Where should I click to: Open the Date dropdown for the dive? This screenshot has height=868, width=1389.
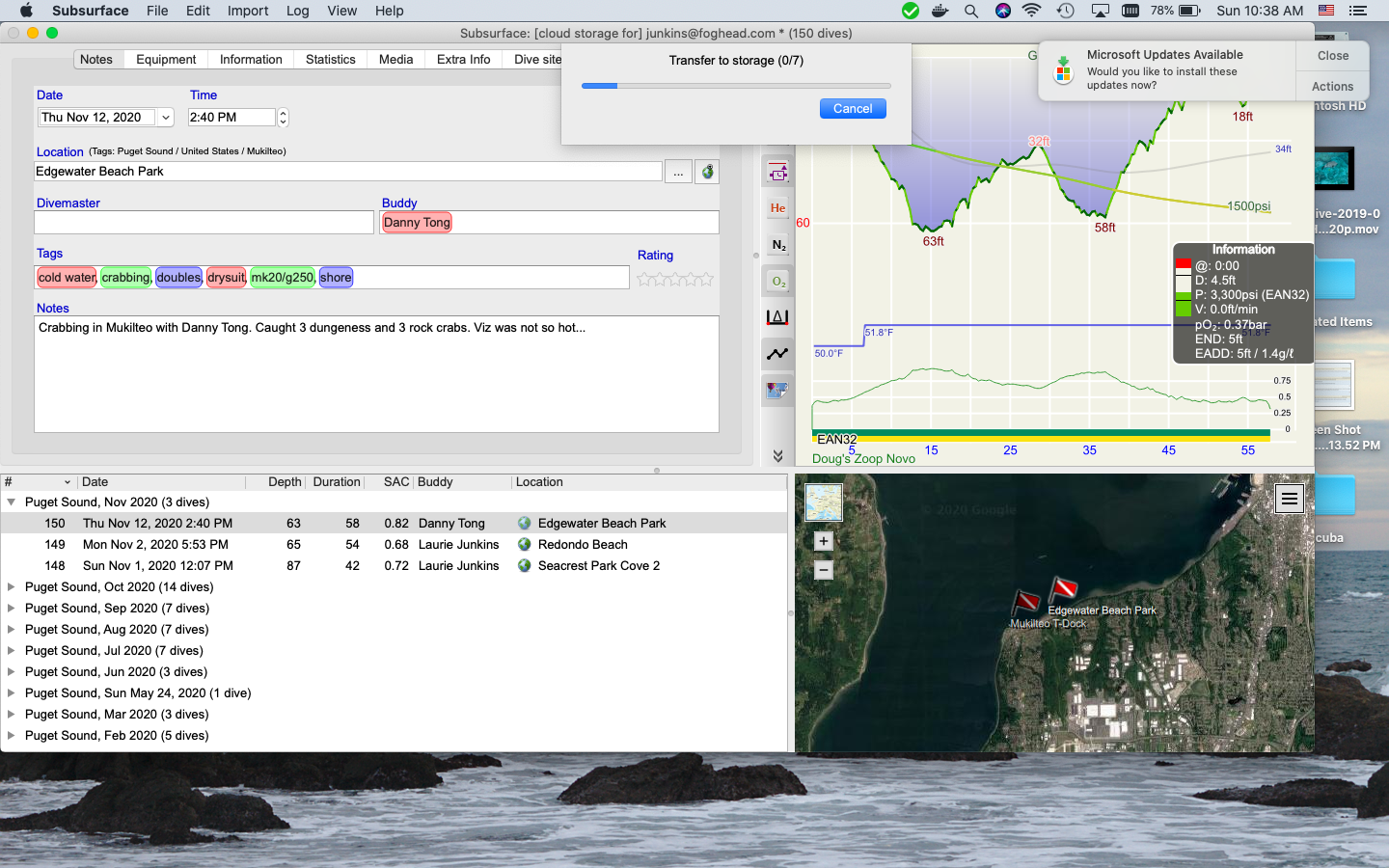click(x=165, y=117)
